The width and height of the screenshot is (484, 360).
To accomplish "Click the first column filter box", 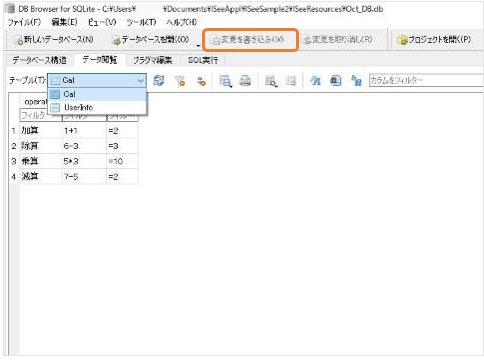I will pyautogui.click(x=41, y=115).
